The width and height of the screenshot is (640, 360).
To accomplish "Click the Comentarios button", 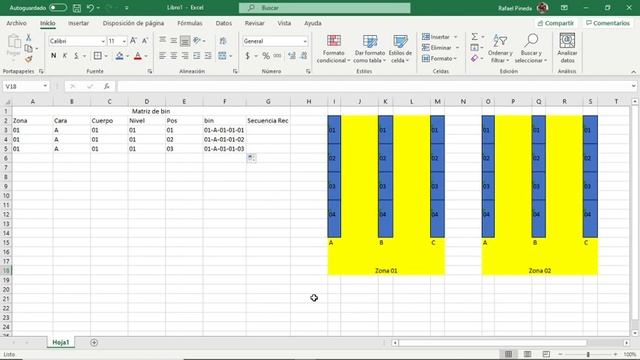I will [x=608, y=23].
